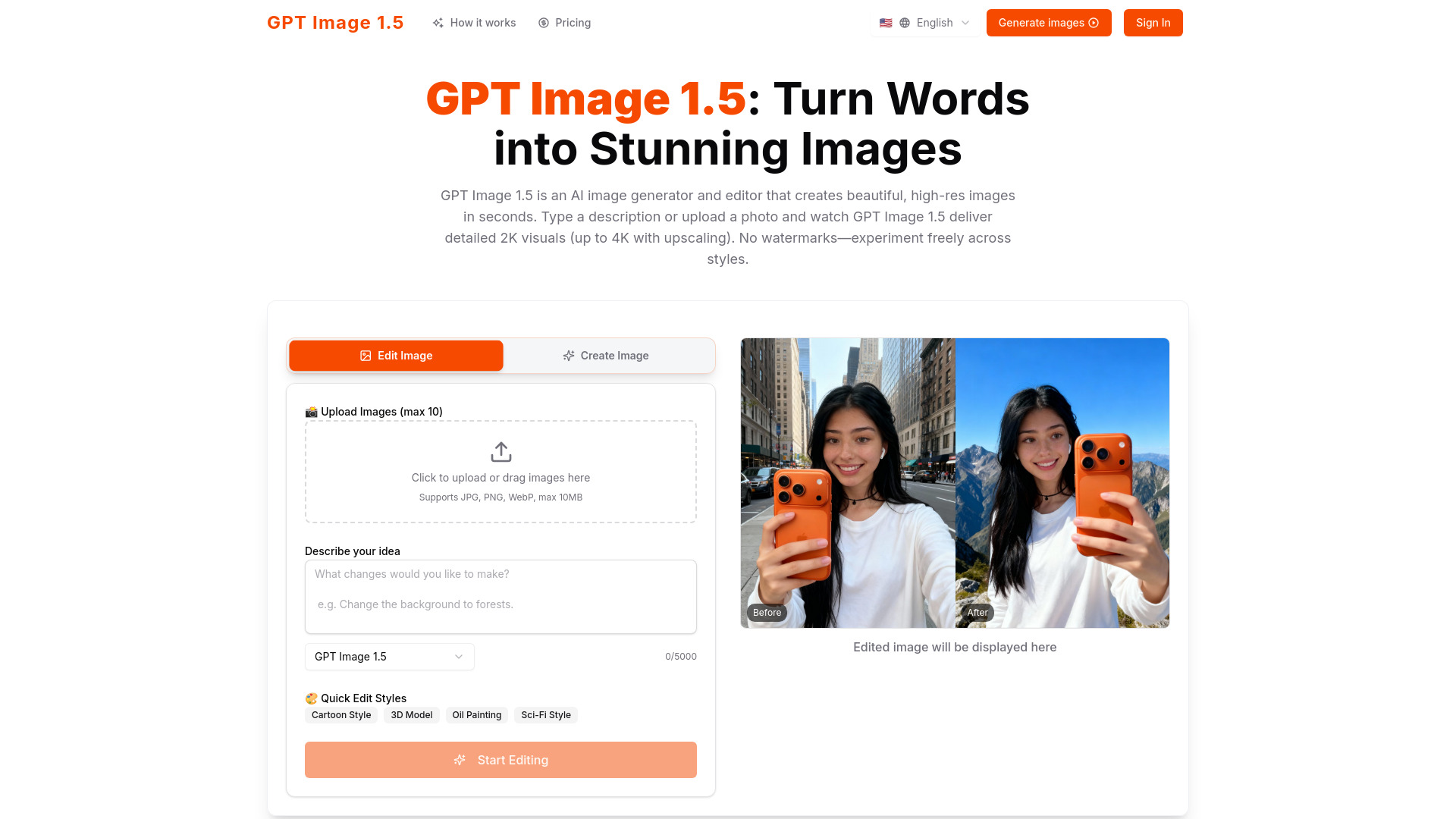
Task: Select the Sci-Fi Style edit option
Action: click(x=545, y=714)
